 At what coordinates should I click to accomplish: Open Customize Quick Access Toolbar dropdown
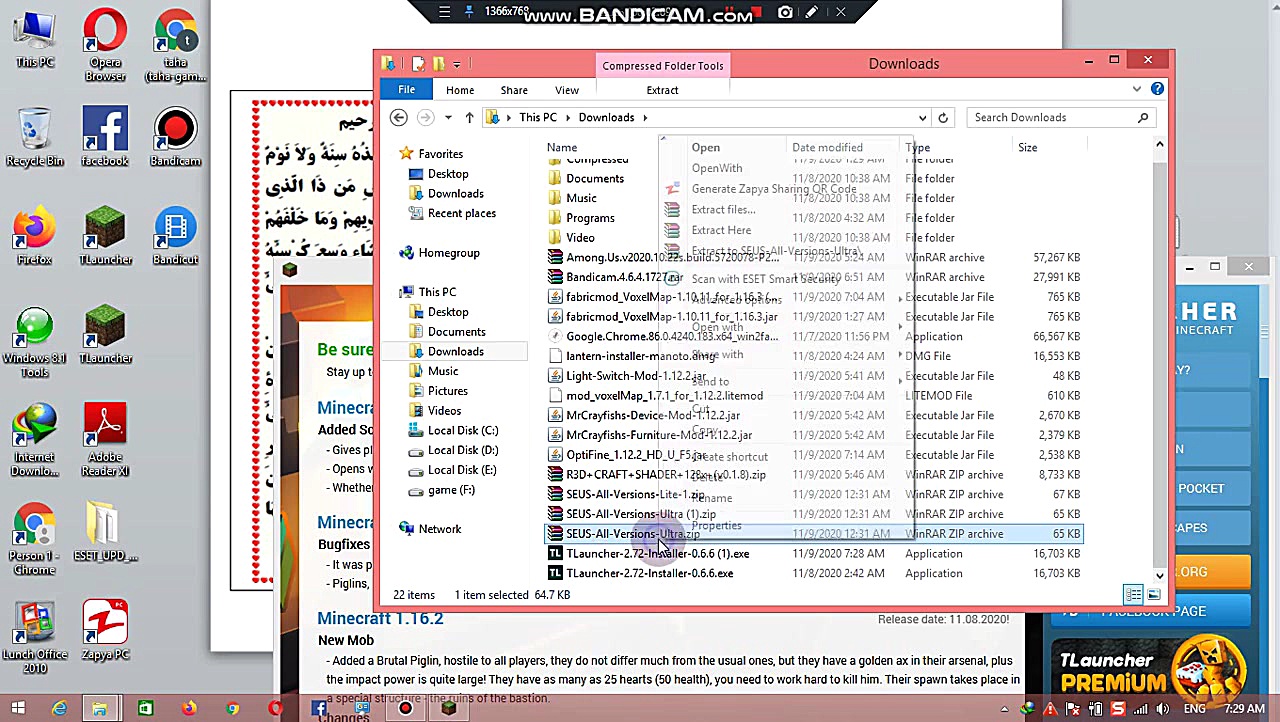(x=457, y=64)
